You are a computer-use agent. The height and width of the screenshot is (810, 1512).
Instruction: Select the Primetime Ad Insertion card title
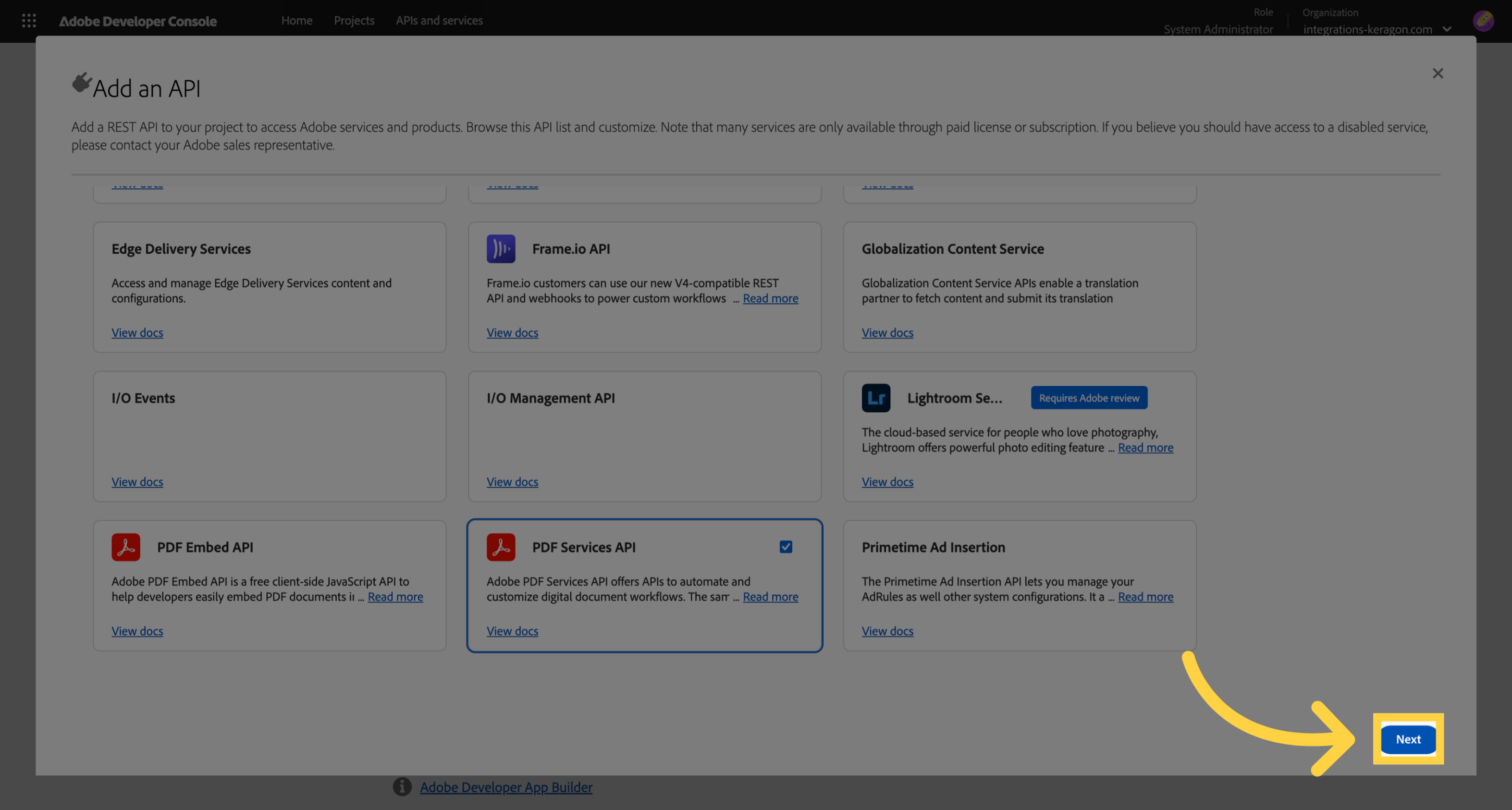pyautogui.click(x=933, y=547)
